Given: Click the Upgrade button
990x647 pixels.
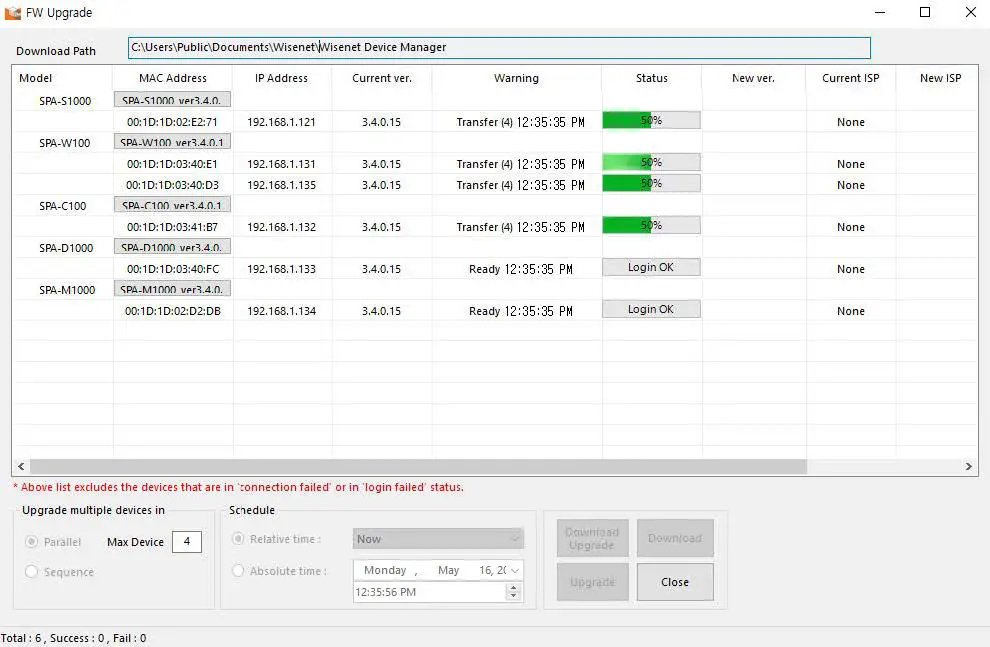Looking at the screenshot, I should pyautogui.click(x=592, y=582).
